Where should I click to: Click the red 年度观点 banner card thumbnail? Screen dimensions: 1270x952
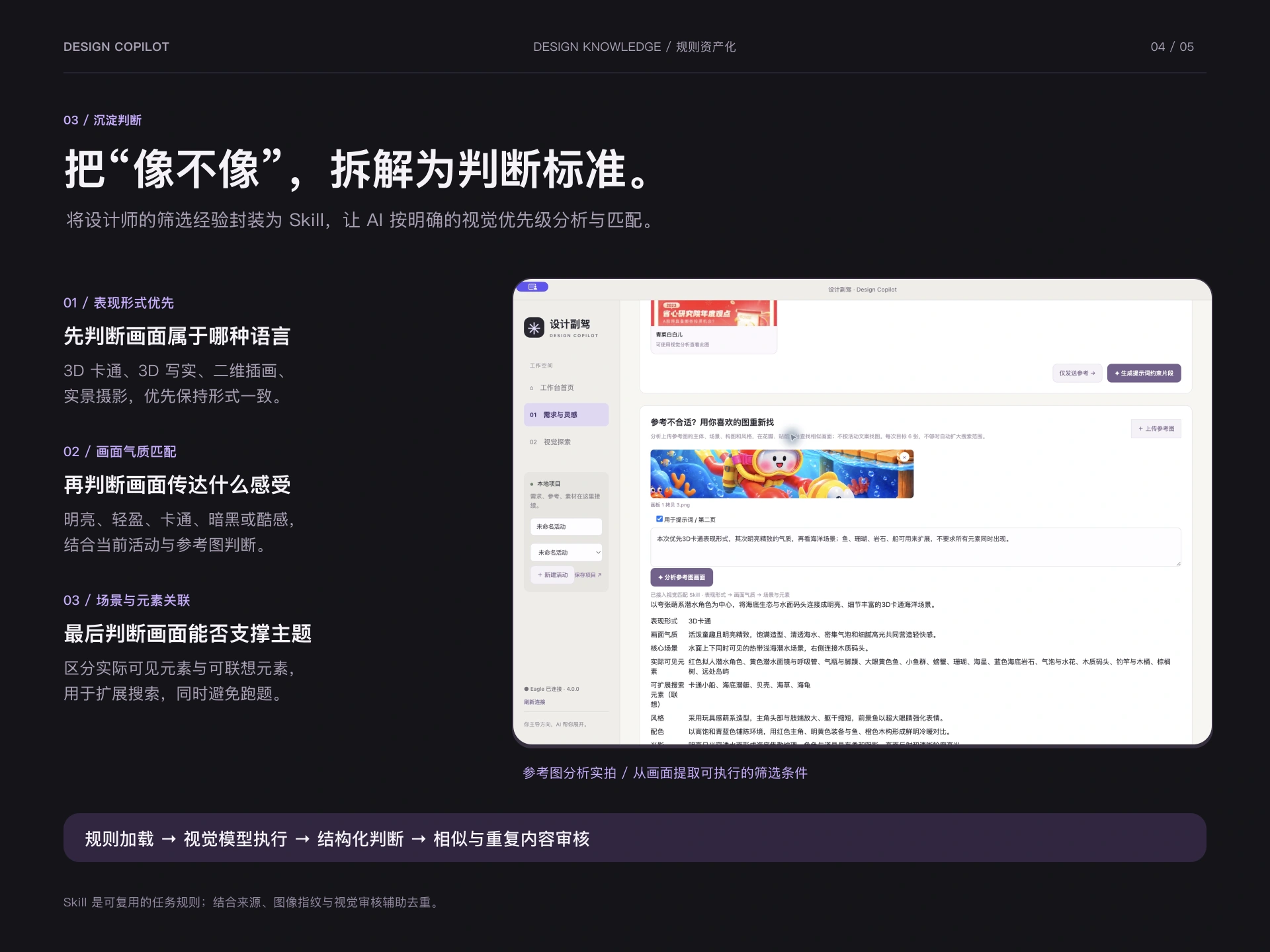tap(714, 313)
